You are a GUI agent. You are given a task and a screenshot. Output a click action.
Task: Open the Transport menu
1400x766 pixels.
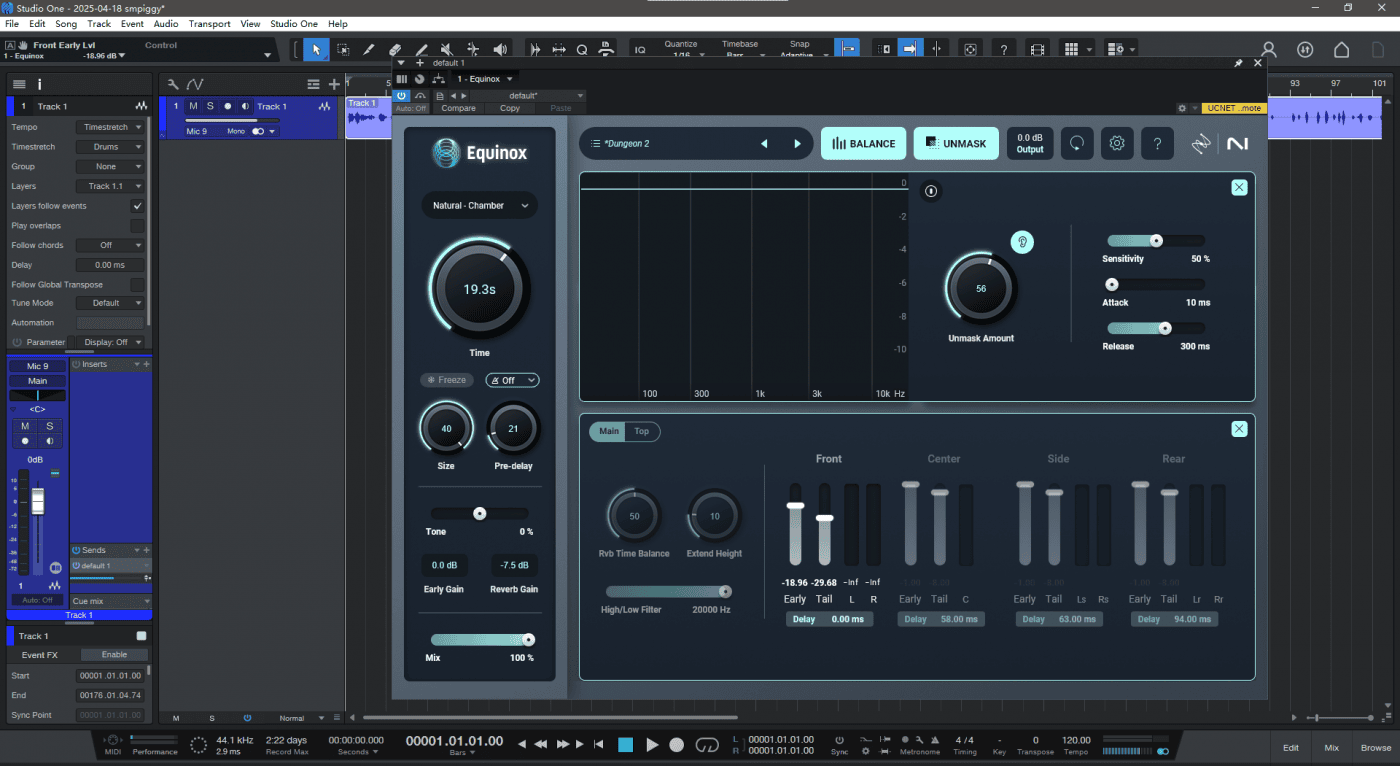209,23
